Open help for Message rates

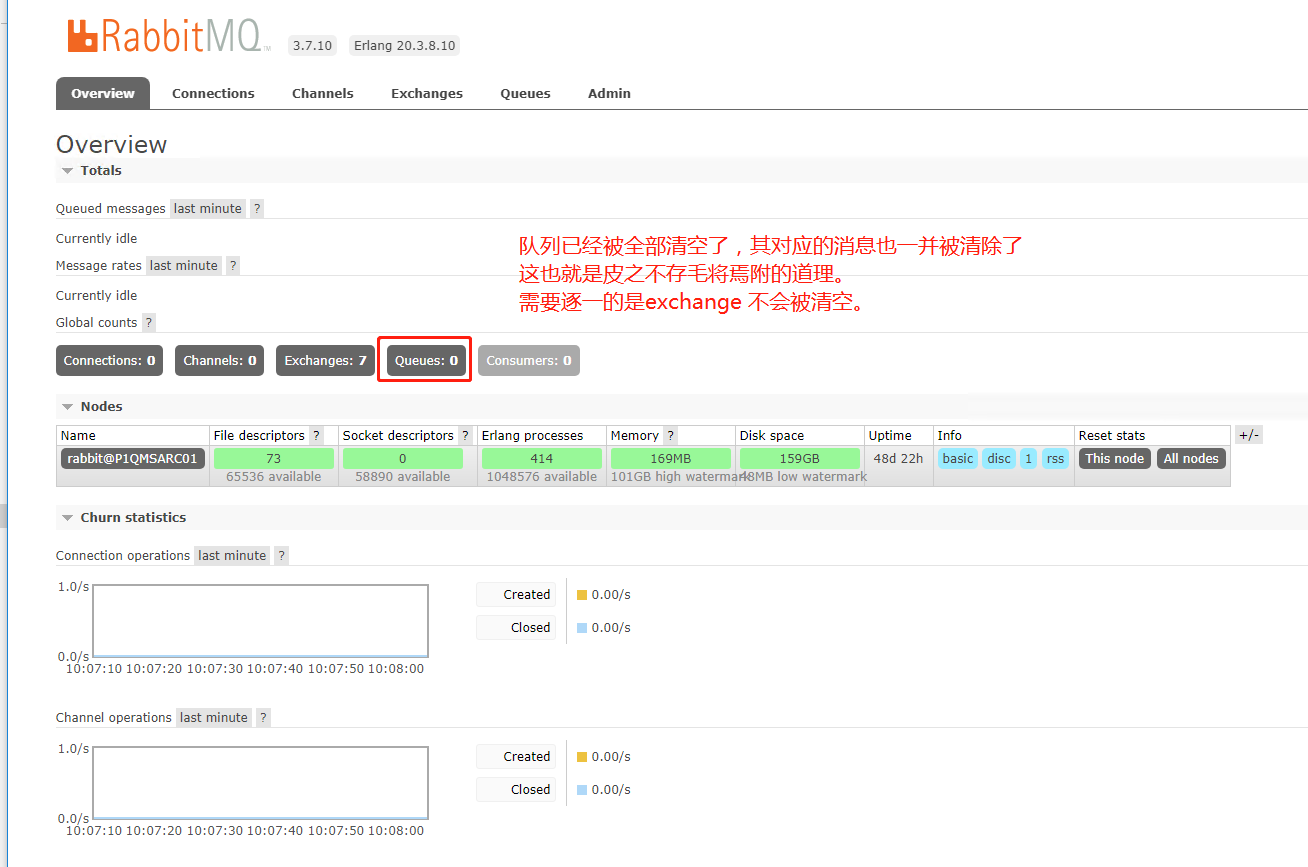(231, 265)
